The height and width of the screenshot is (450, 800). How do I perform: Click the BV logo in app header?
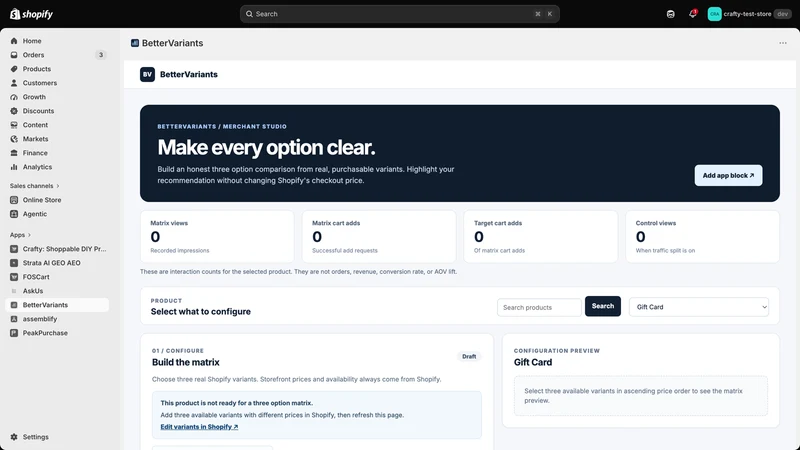[x=147, y=74]
